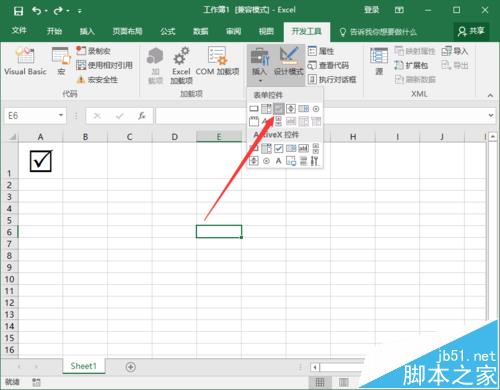The height and width of the screenshot is (390, 500).
Task: Click 扩展包 expansion packs
Action: click(x=411, y=65)
